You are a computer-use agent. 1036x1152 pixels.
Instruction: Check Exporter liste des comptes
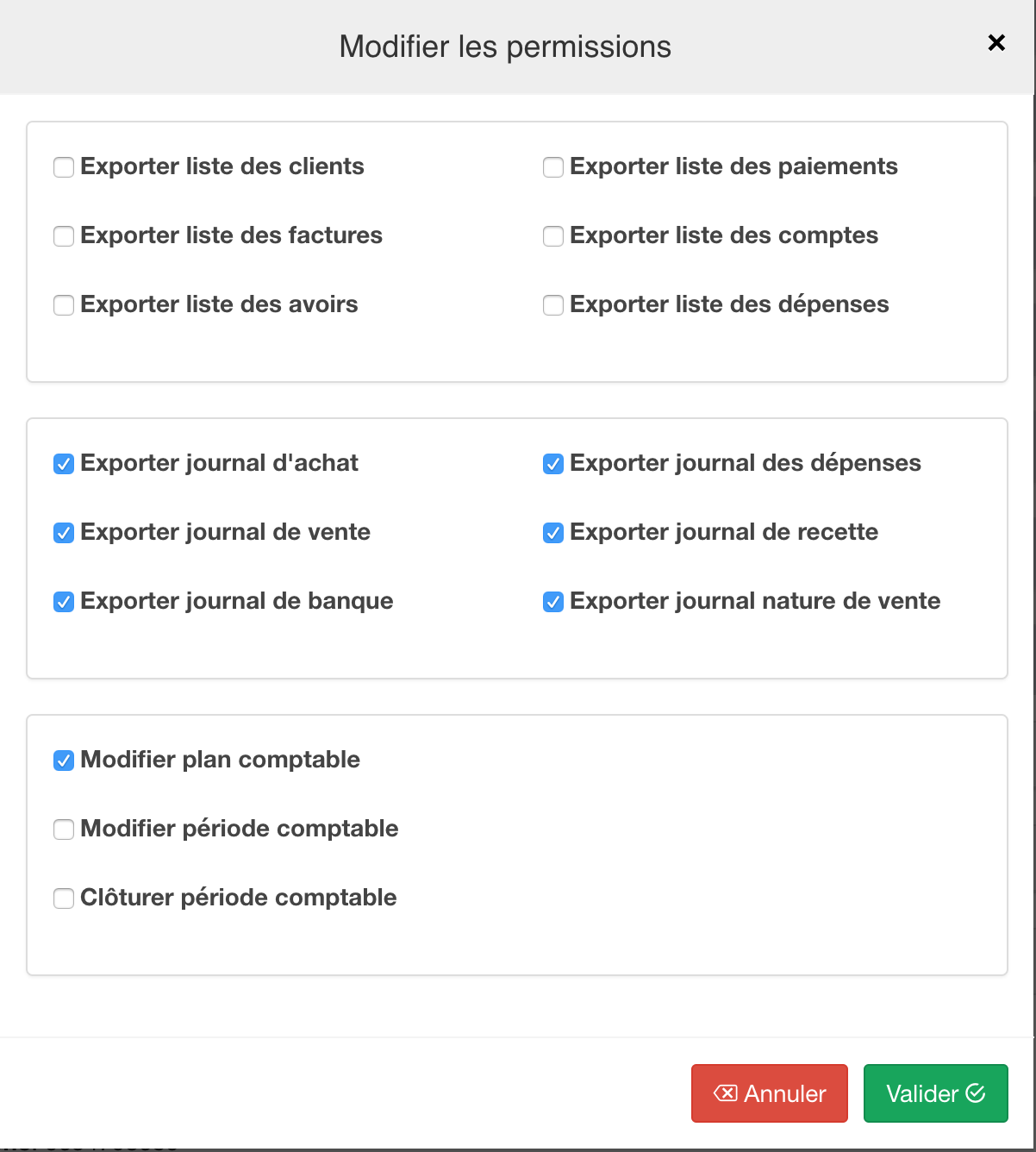pos(553,236)
